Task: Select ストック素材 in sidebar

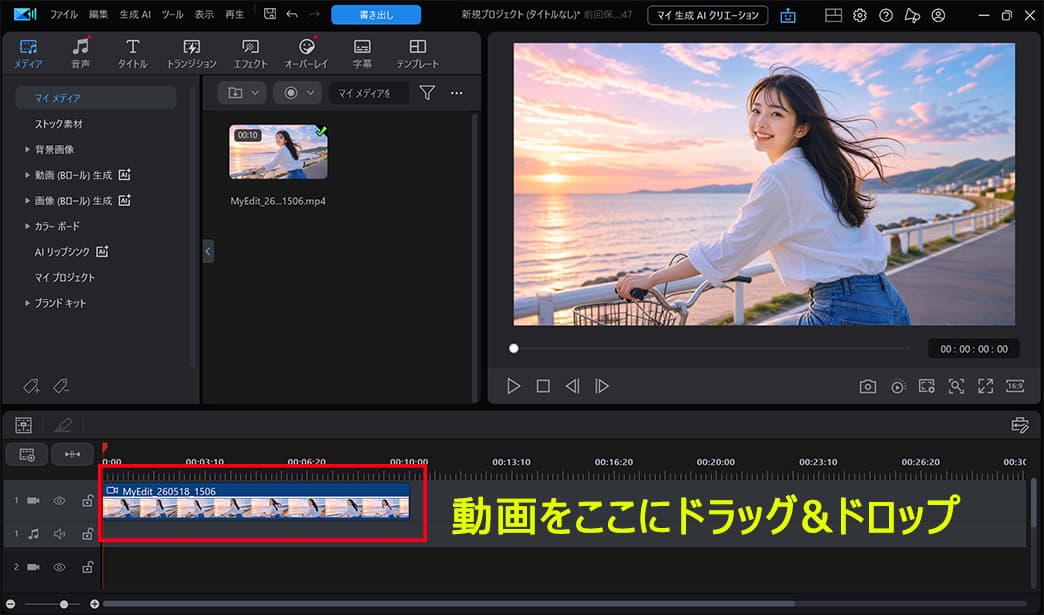Action: pyautogui.click(x=59, y=124)
